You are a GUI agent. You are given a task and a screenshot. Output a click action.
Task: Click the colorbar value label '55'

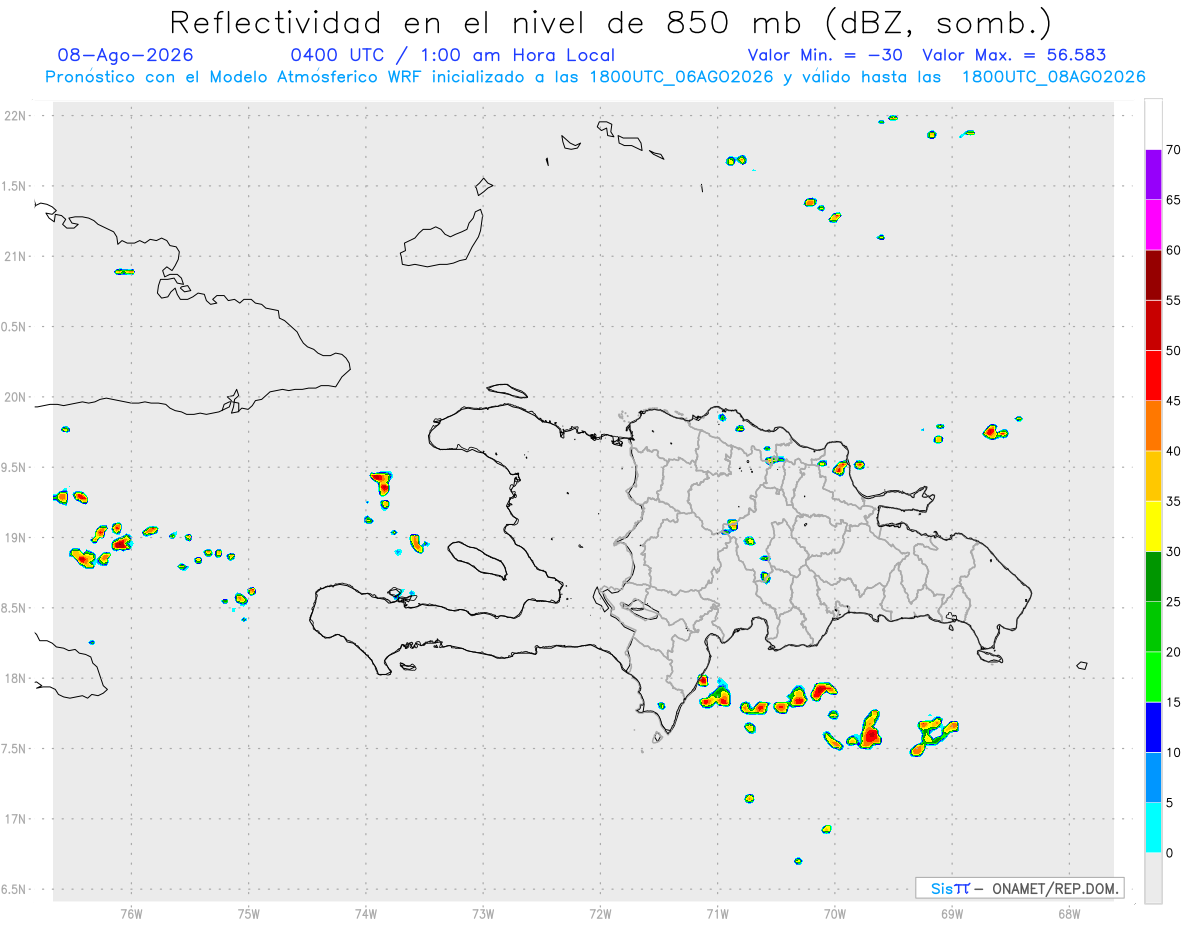[1173, 301]
